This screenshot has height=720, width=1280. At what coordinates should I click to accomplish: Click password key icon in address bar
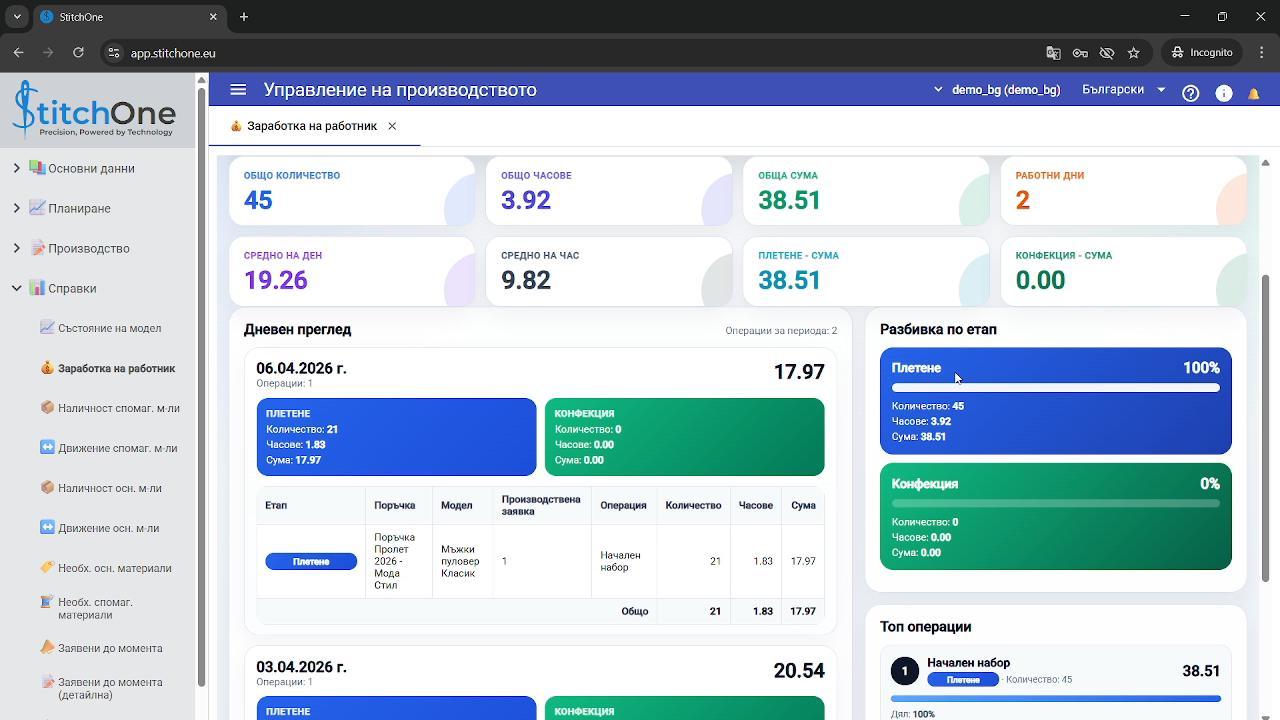[x=1080, y=53]
